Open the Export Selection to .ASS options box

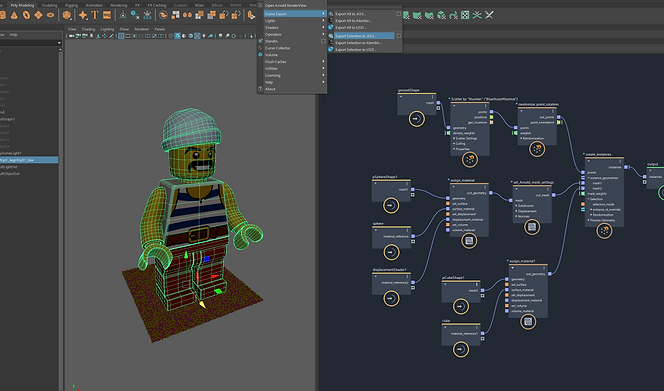click(398, 36)
